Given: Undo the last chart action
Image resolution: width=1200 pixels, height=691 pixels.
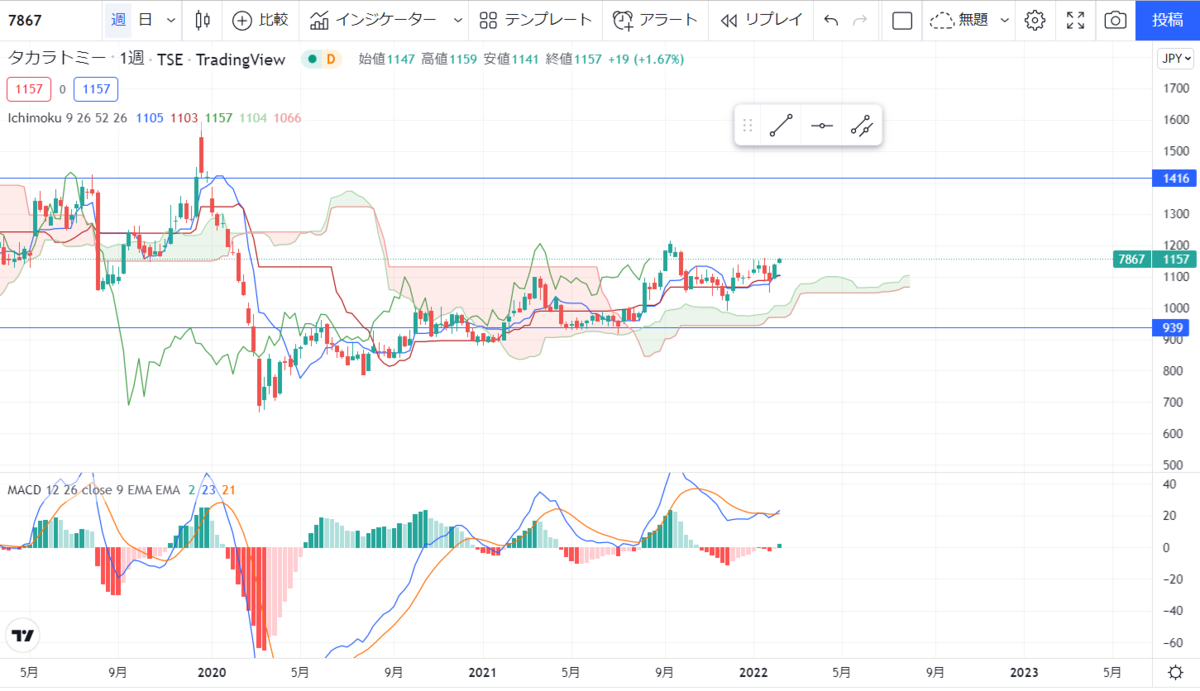Looking at the screenshot, I should (831, 20).
